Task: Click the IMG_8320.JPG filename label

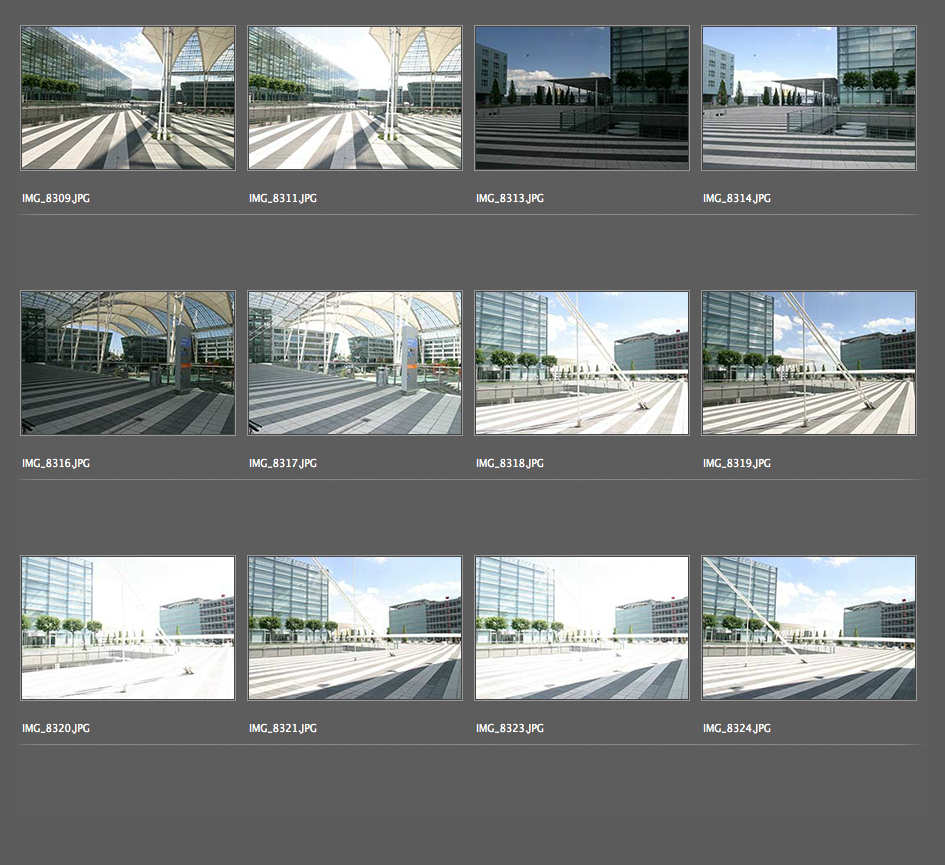Action: pos(56,729)
